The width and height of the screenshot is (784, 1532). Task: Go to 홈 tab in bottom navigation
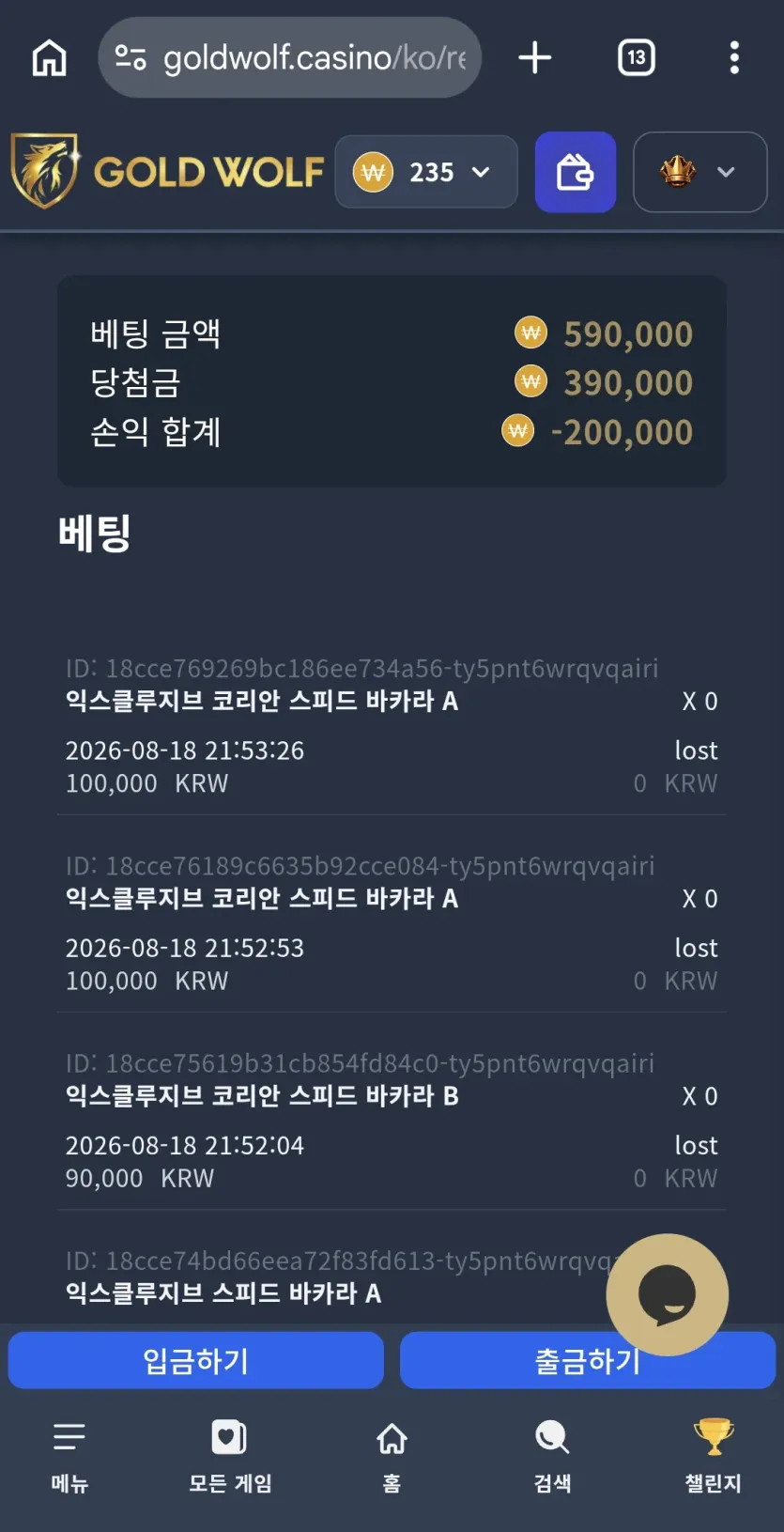point(392,1457)
